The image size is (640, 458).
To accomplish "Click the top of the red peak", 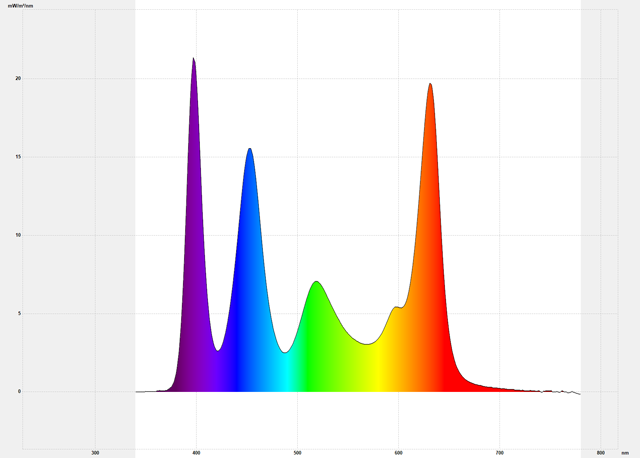I will (430, 84).
